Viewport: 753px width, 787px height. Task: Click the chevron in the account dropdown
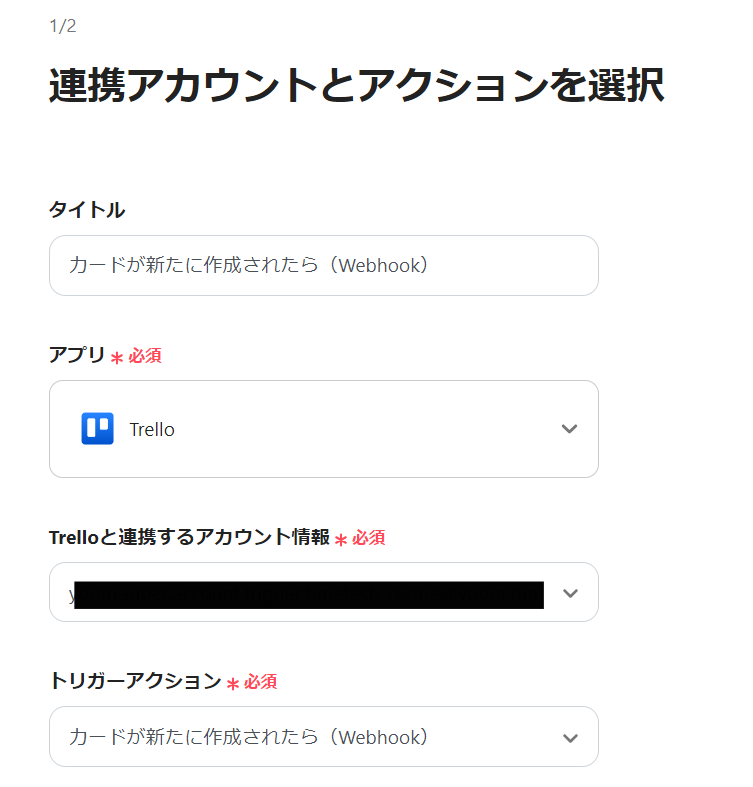tap(570, 593)
